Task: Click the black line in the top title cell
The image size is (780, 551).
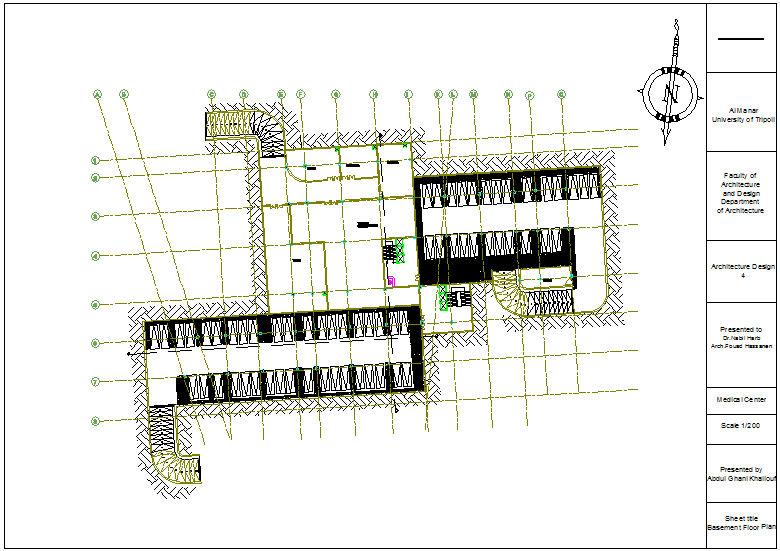Action: (741, 39)
